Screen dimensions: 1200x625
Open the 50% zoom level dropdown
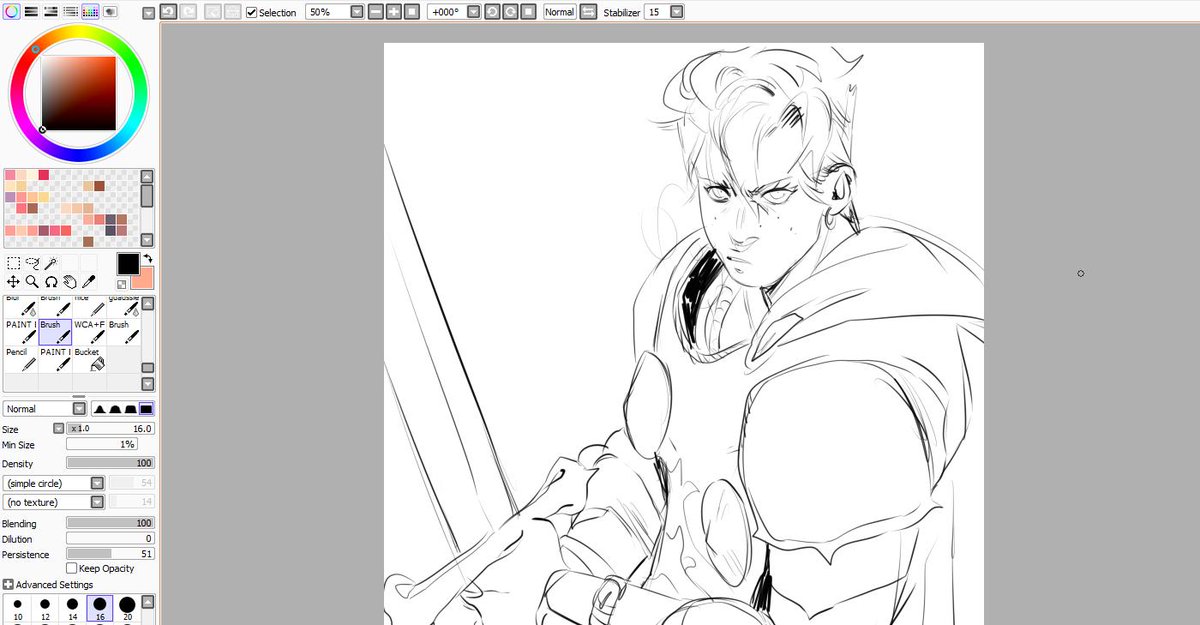click(x=357, y=12)
